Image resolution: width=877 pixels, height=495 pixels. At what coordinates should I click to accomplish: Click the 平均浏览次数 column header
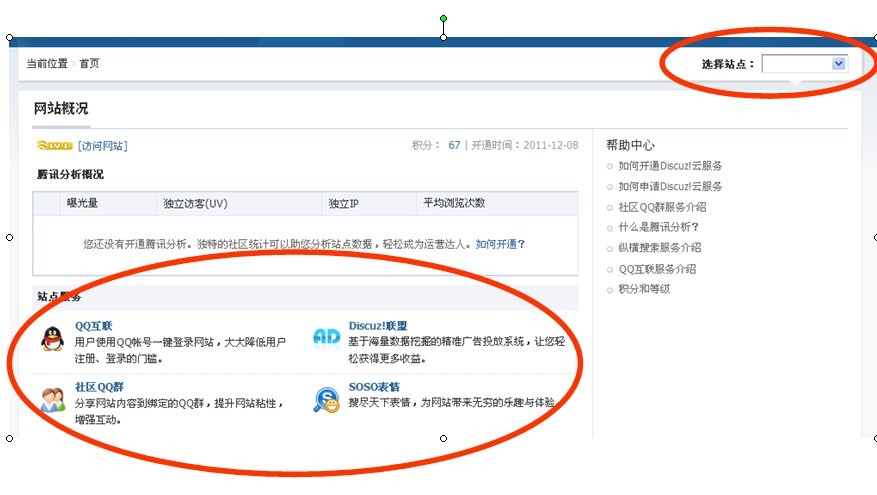(x=454, y=203)
